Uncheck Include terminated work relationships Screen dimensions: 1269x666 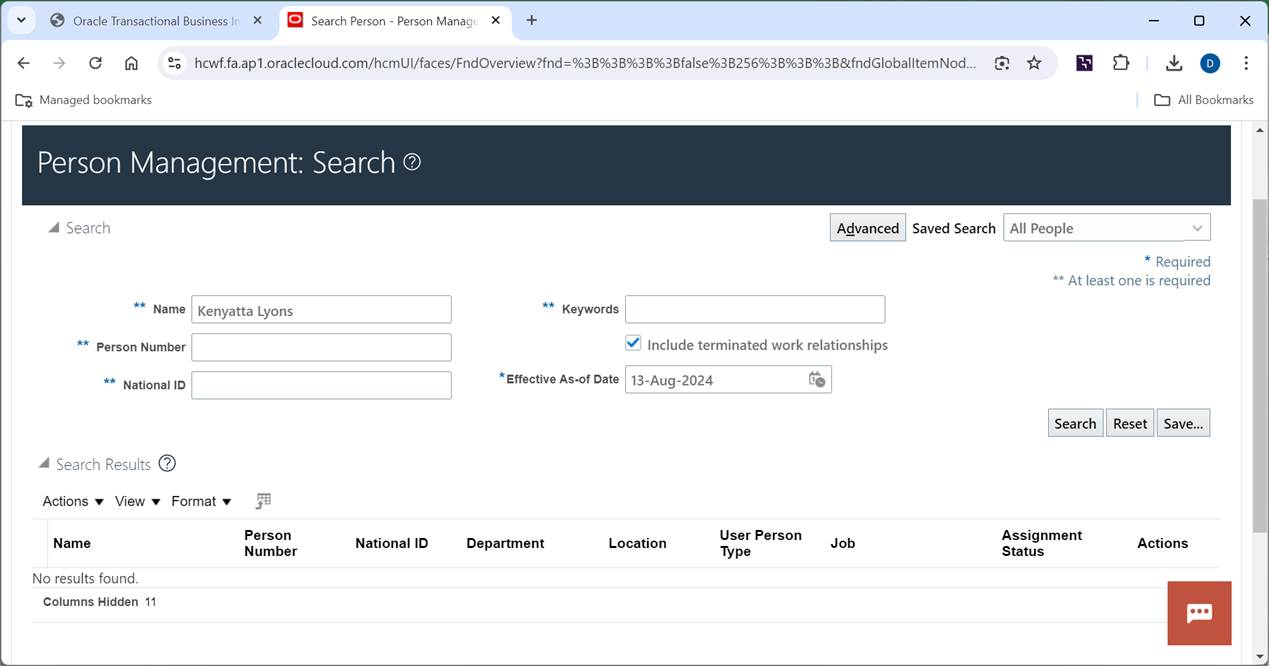coord(633,343)
